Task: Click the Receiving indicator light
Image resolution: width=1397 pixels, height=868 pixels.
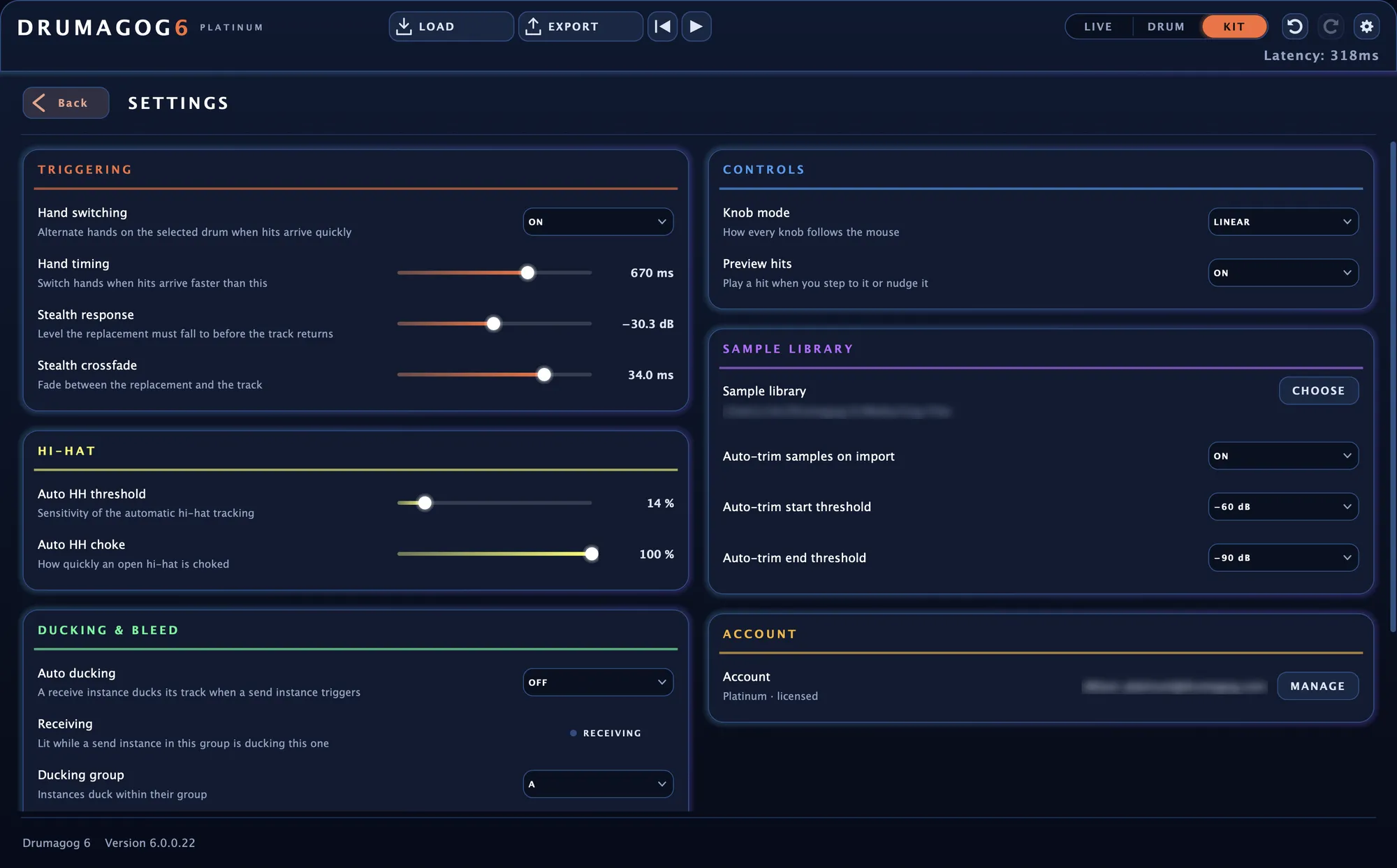Action: (573, 733)
